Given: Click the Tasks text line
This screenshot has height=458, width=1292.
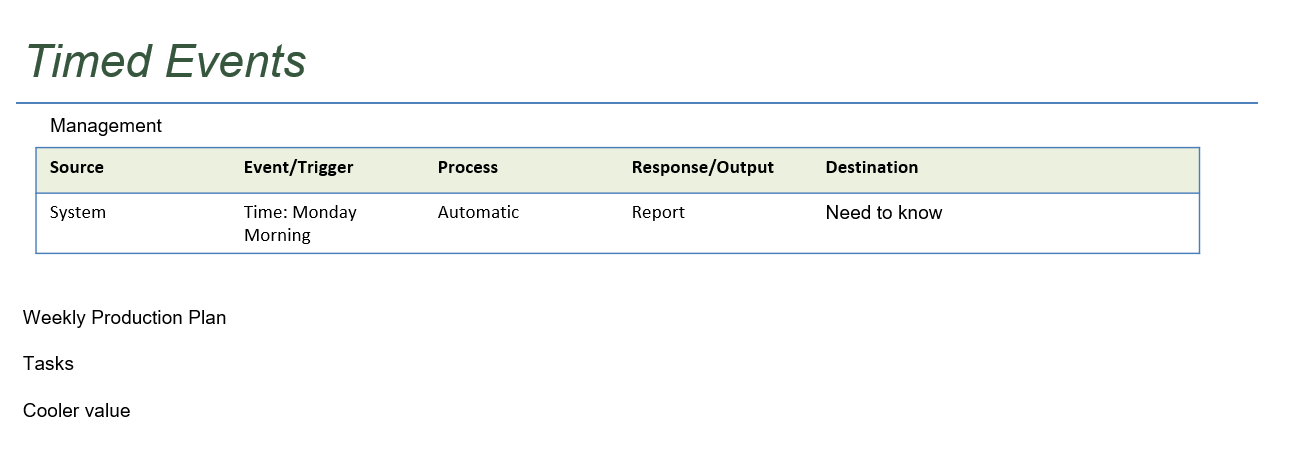Looking at the screenshot, I should click(48, 364).
